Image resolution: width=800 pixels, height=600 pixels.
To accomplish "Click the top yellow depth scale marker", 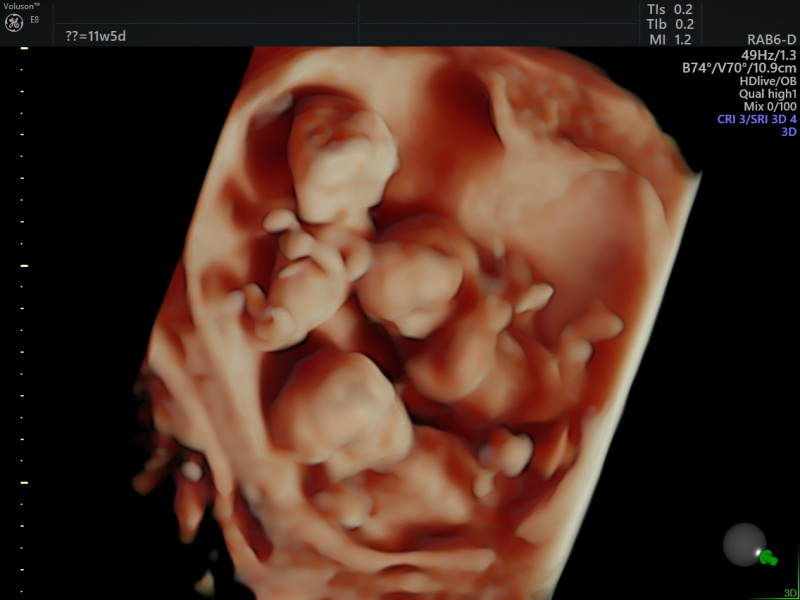I will (x=24, y=48).
